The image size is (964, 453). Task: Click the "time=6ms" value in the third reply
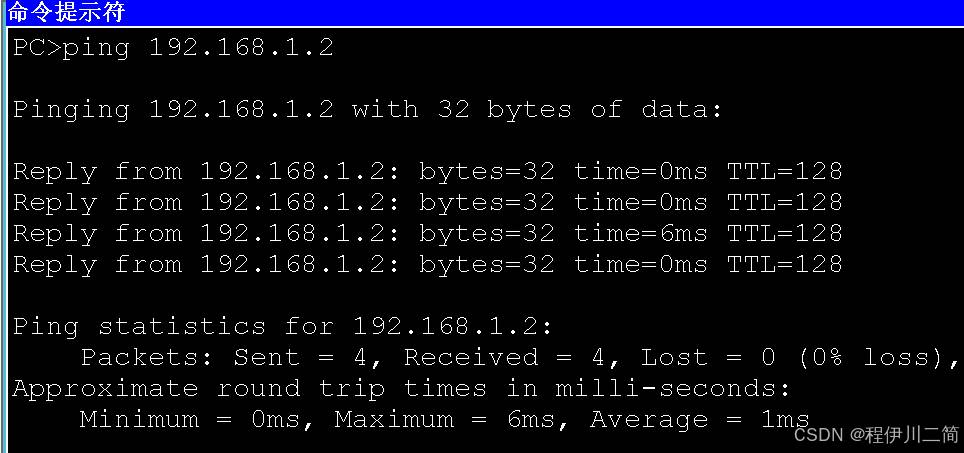coord(640,233)
